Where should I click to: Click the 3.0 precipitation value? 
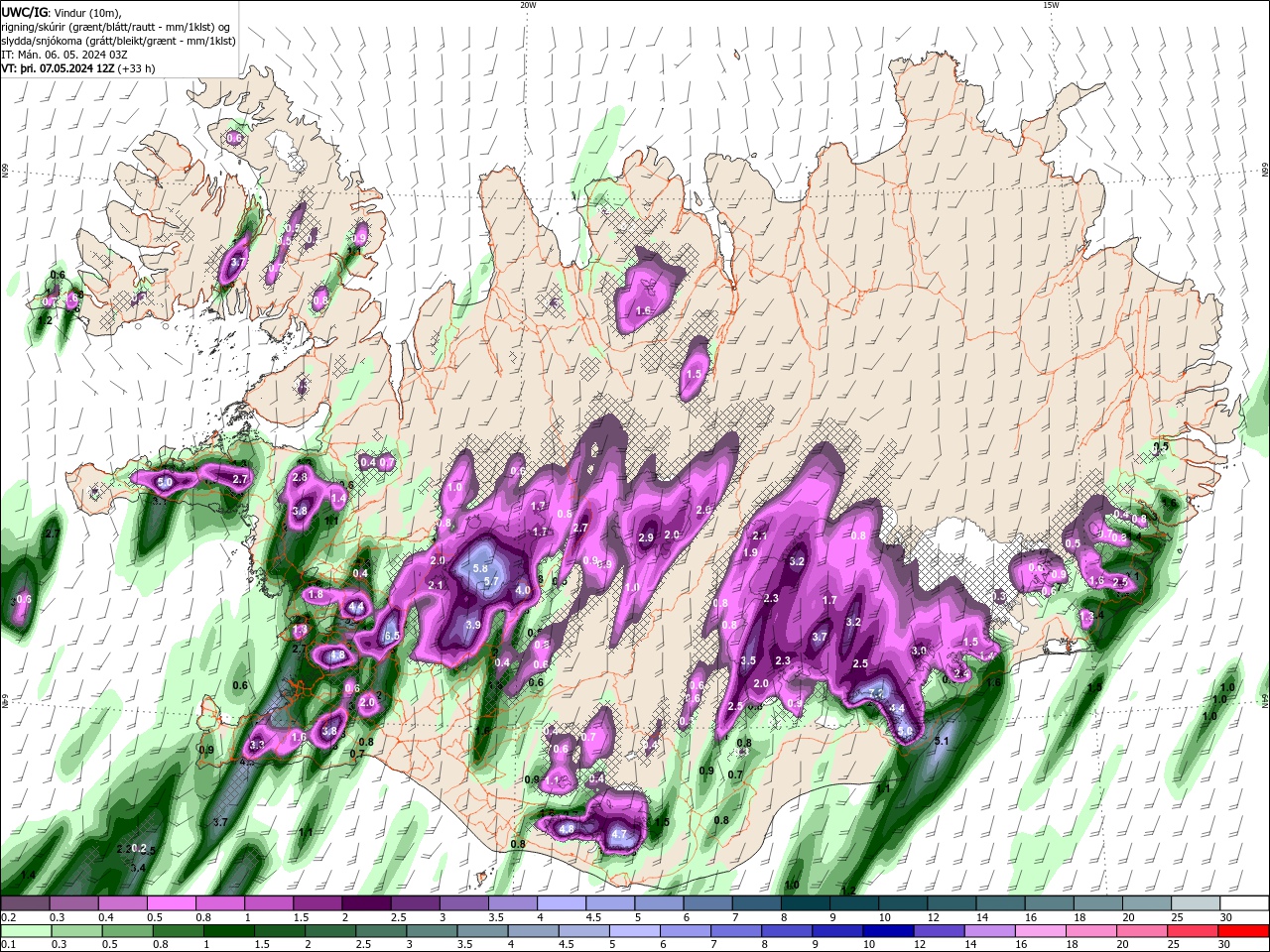coord(919,651)
